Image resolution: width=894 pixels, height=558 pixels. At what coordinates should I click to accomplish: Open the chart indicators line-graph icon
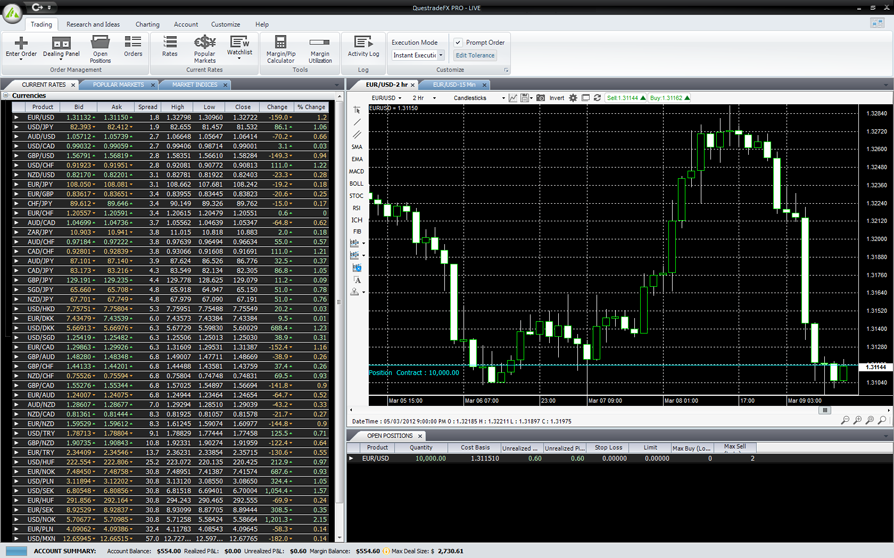[x=513, y=98]
